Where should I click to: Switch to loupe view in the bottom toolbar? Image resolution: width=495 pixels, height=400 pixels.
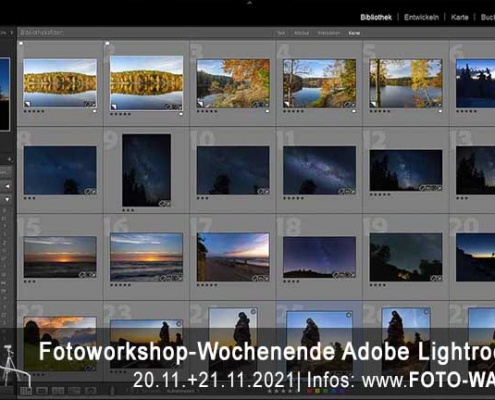coord(42,390)
